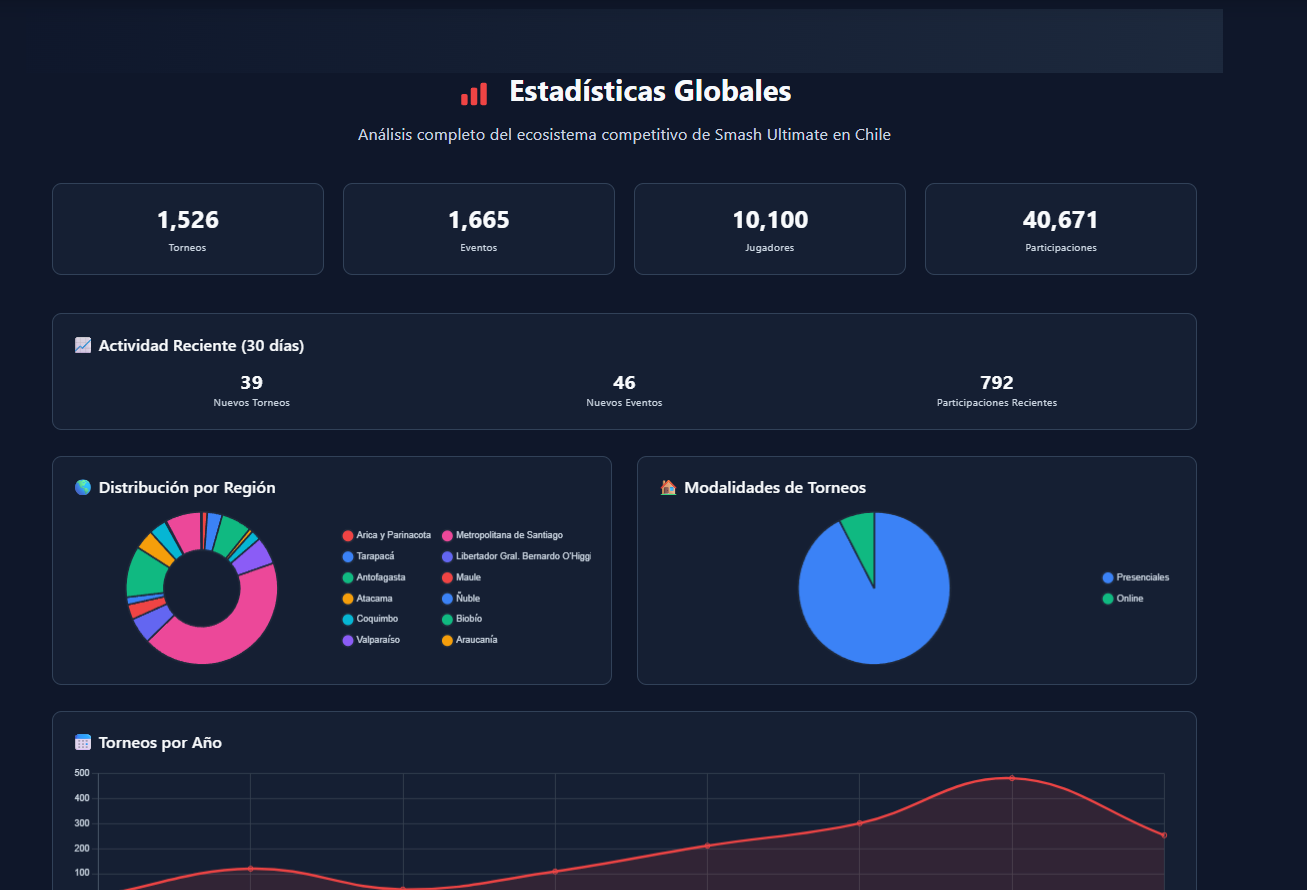Click the calendar icon beside Torneos por Año
This screenshot has height=890, width=1307.
tap(83, 743)
